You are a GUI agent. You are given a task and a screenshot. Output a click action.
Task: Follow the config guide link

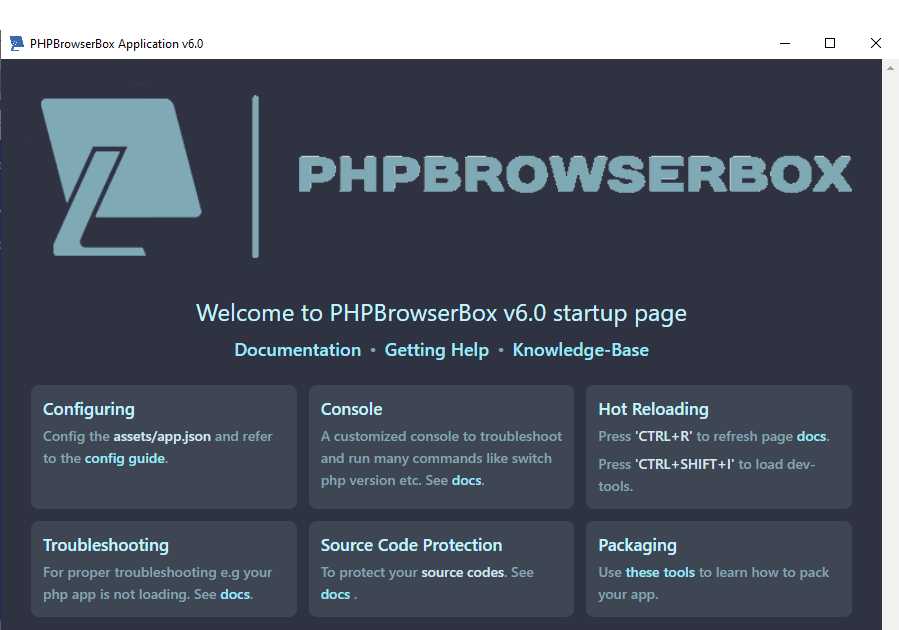(125, 459)
